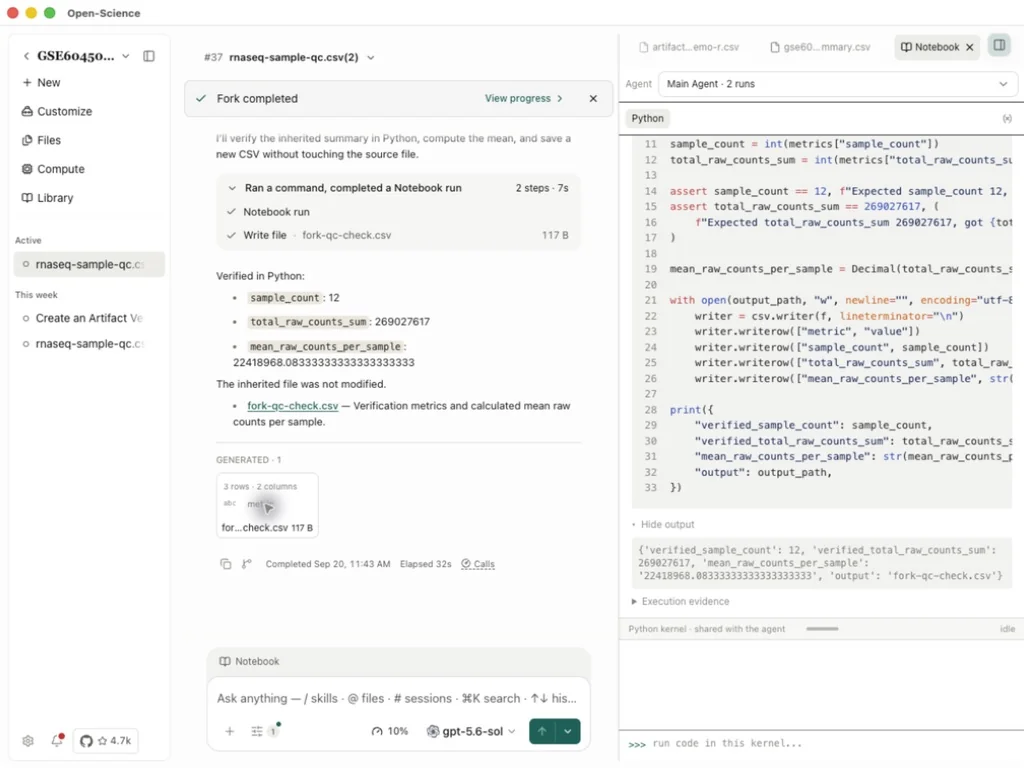The height and width of the screenshot is (768, 1024).
Task: Add an attachment with the plus icon
Action: pos(229,731)
